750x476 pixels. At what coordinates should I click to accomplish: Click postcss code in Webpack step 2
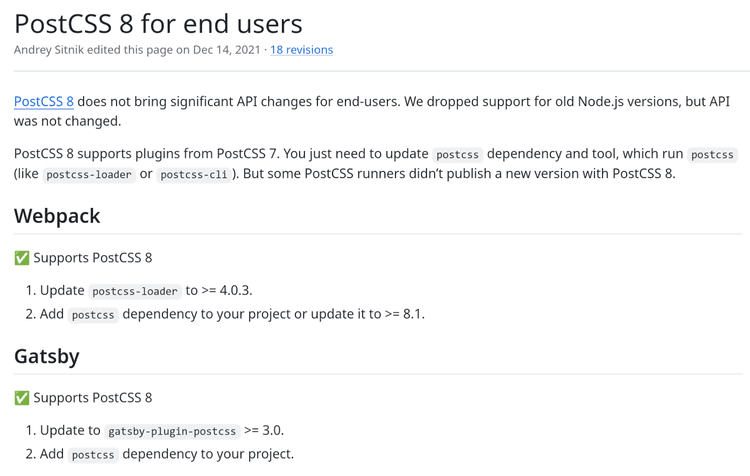point(93,314)
